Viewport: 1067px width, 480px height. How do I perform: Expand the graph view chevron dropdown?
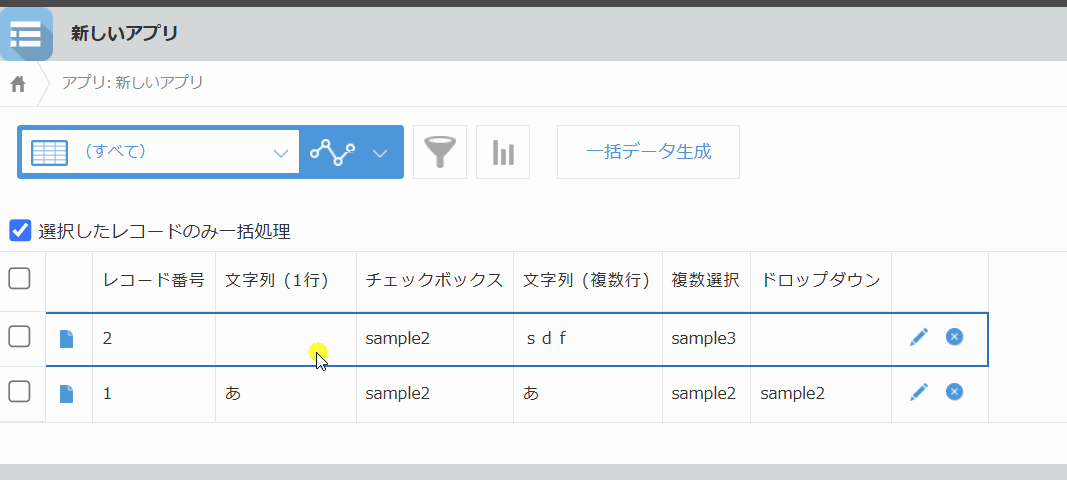[380, 153]
